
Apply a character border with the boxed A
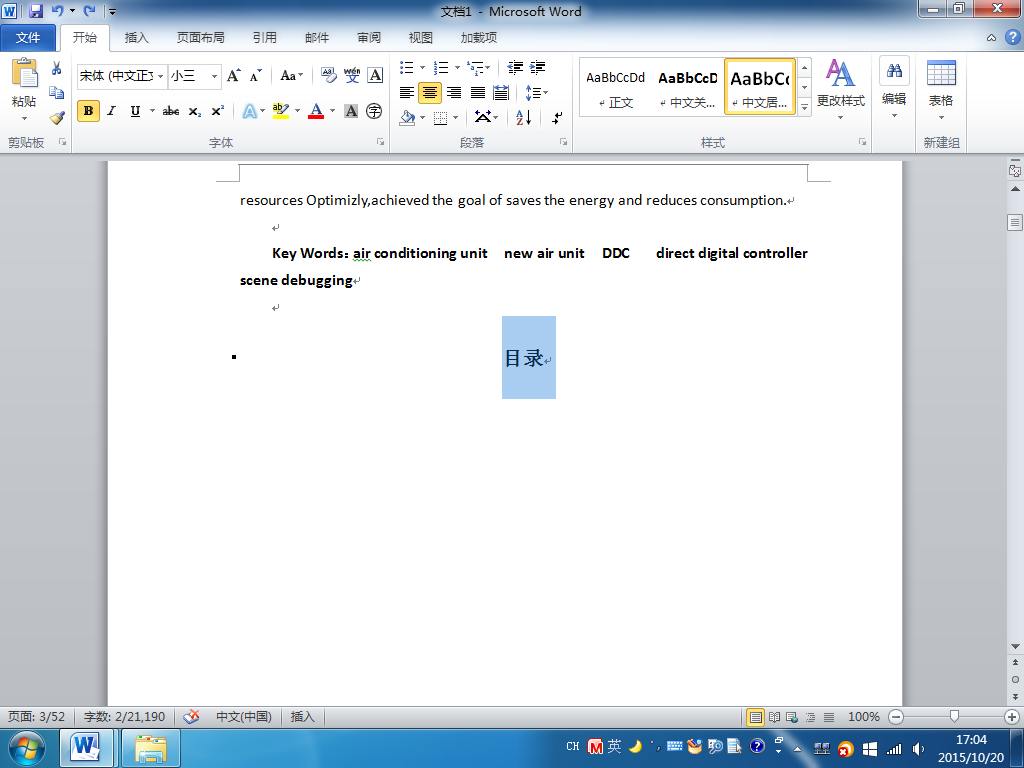[376, 76]
